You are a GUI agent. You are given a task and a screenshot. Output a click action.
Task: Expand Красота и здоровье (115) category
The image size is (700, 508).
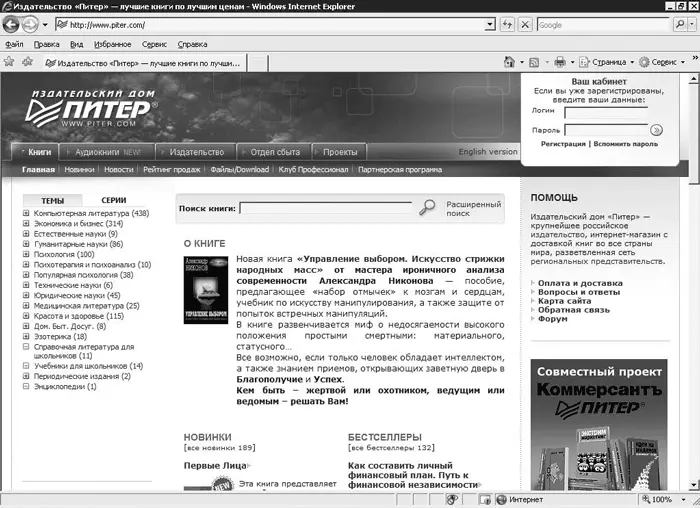26,316
